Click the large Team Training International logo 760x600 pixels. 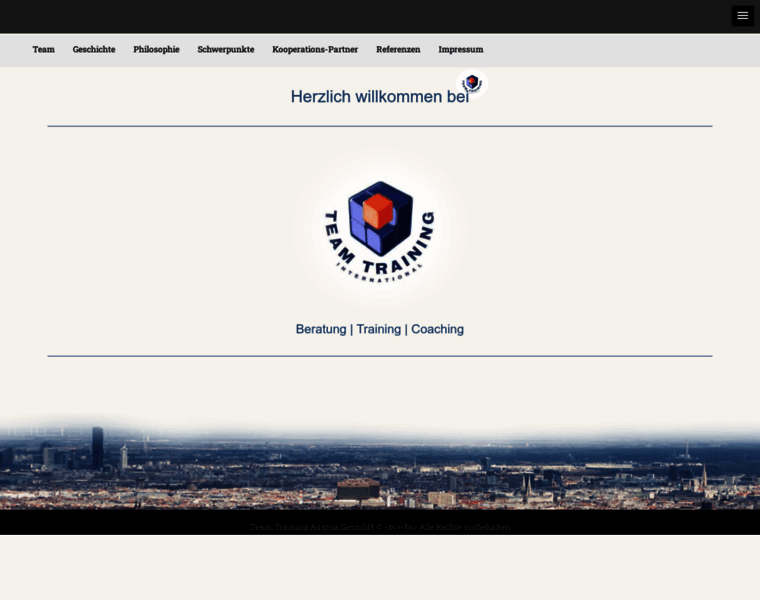click(x=380, y=231)
